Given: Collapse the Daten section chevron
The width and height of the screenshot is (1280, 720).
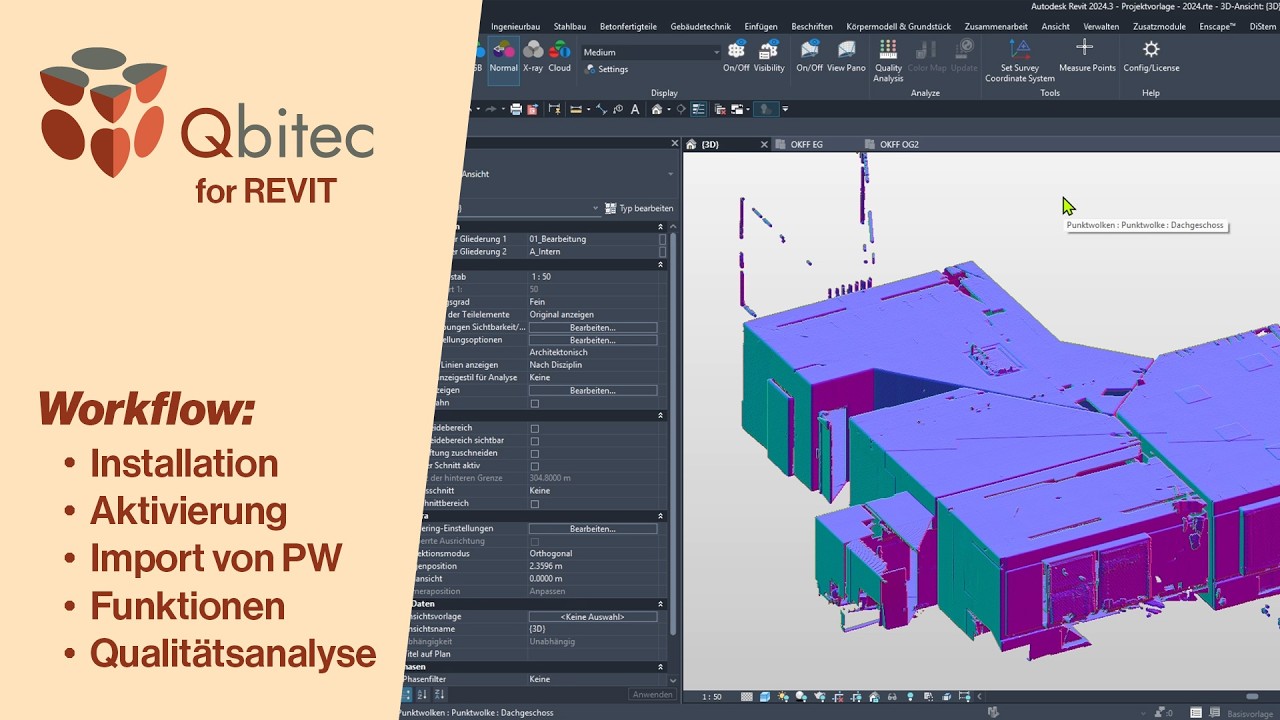Looking at the screenshot, I should [660, 604].
